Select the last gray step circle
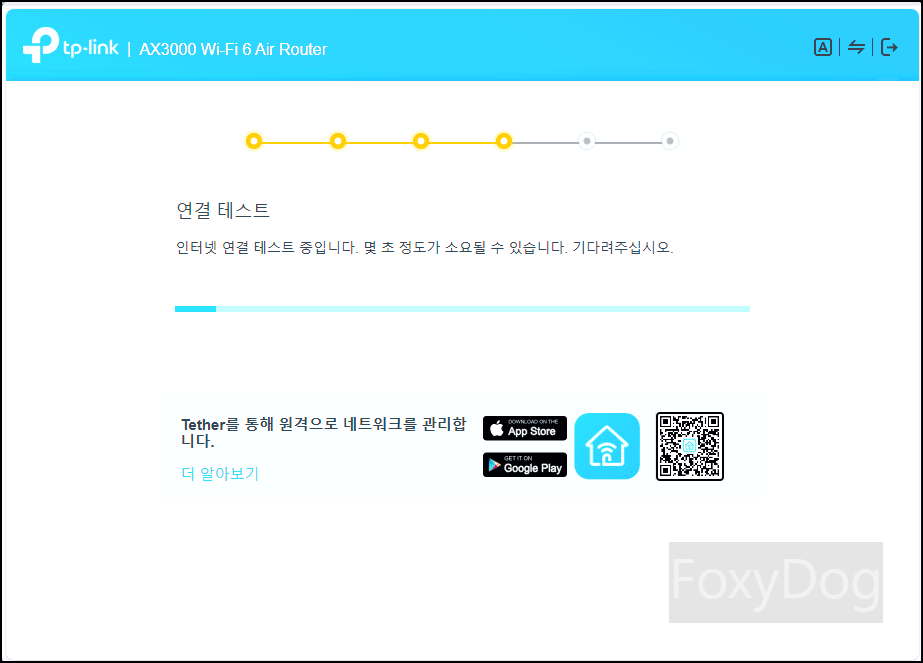Screen dimensions: 923x663 click(669, 141)
